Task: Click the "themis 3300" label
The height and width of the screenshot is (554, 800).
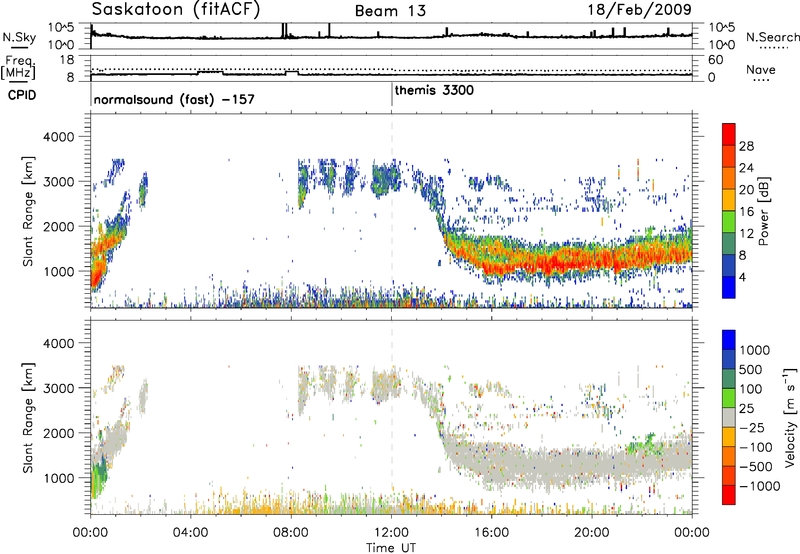Action: point(434,90)
